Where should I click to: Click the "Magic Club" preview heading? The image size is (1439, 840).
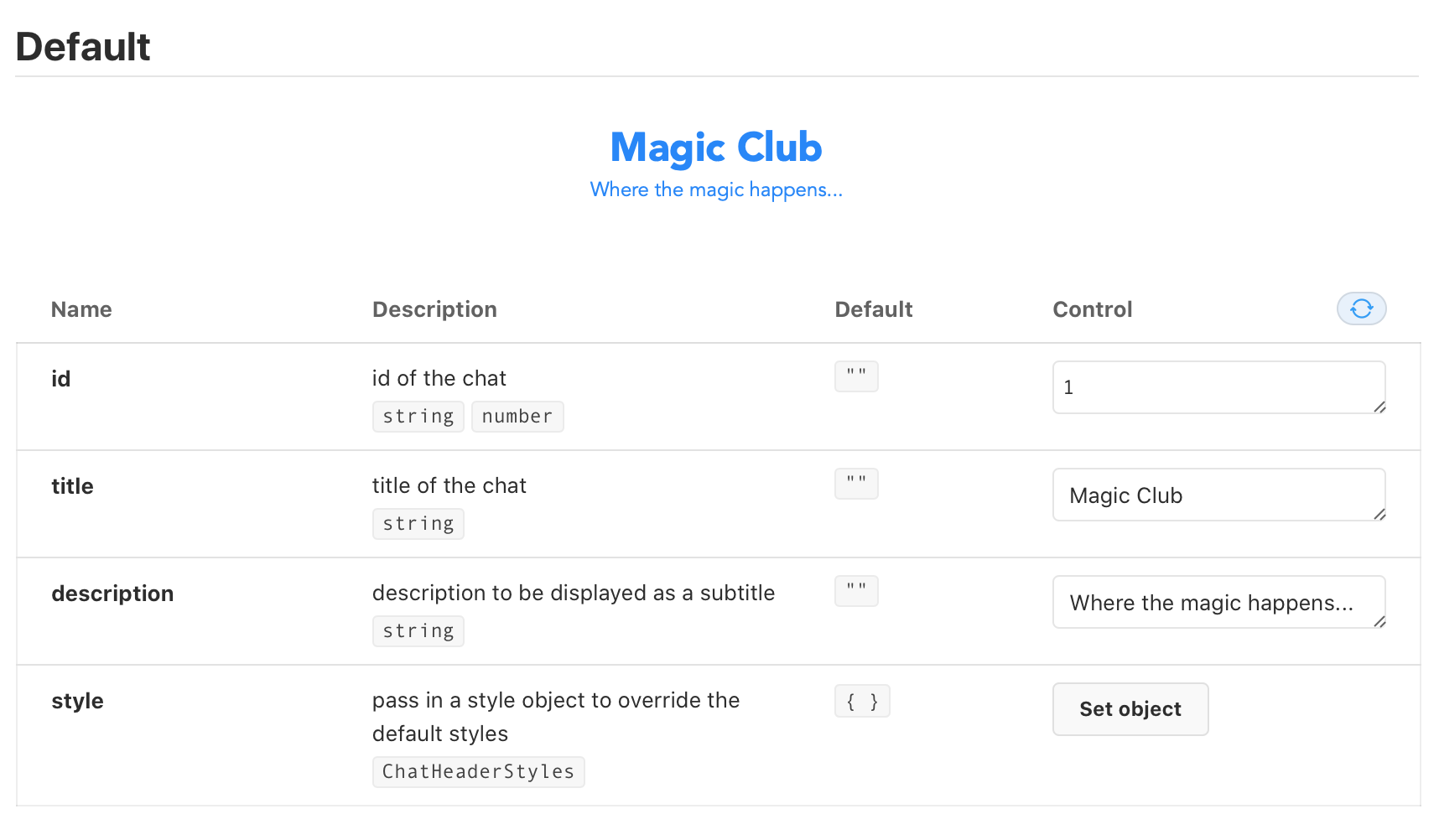click(715, 148)
